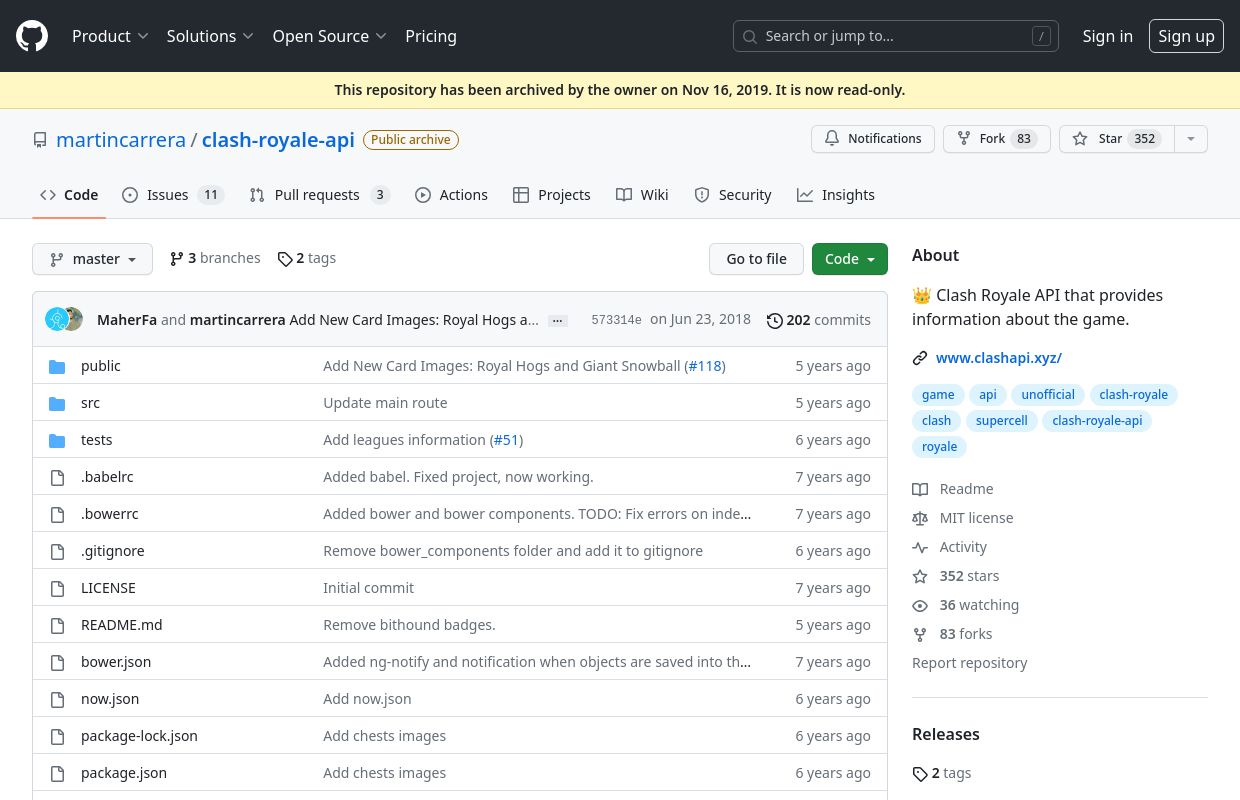This screenshot has height=800, width=1240.
Task: Open the Projects tab
Action: (552, 195)
